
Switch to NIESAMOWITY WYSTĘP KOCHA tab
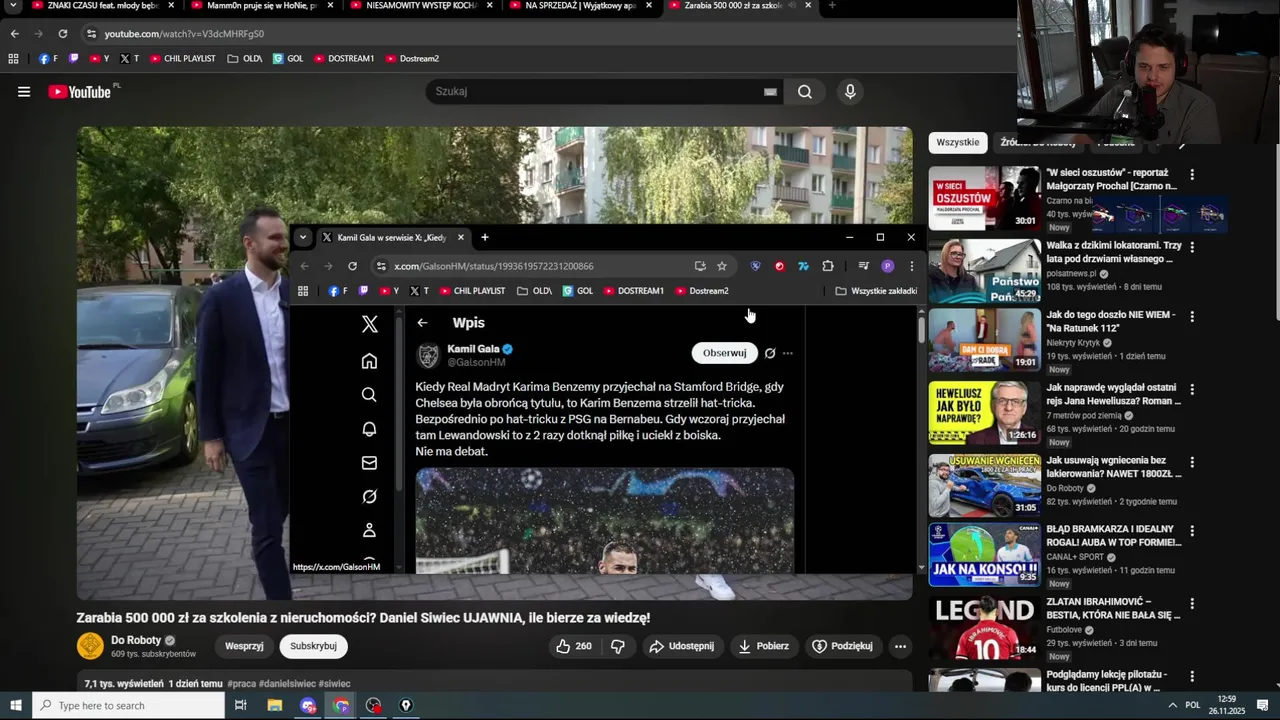point(420,6)
